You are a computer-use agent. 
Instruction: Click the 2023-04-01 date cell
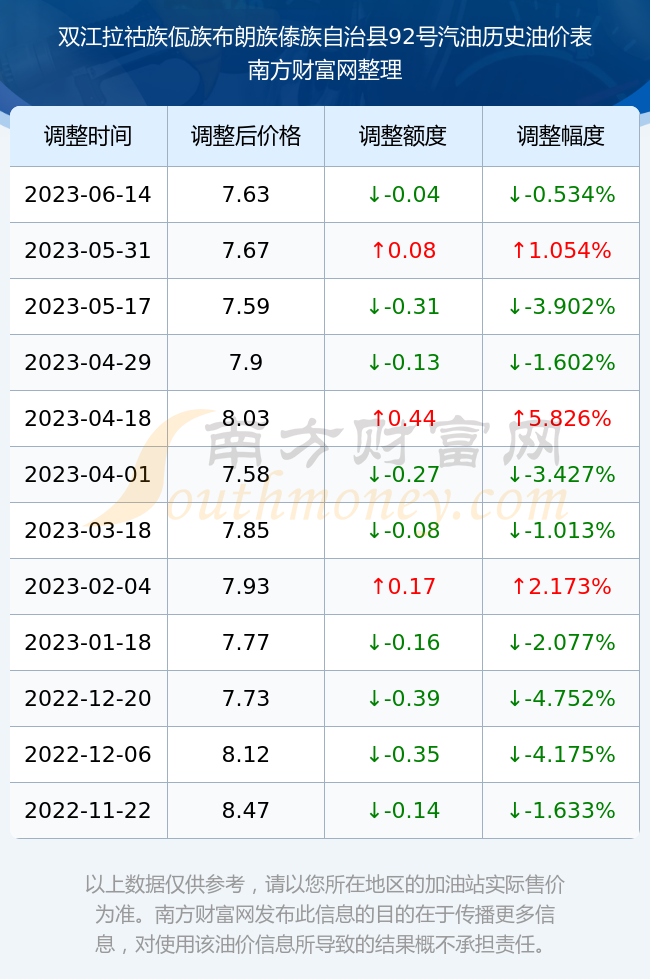coord(88,474)
